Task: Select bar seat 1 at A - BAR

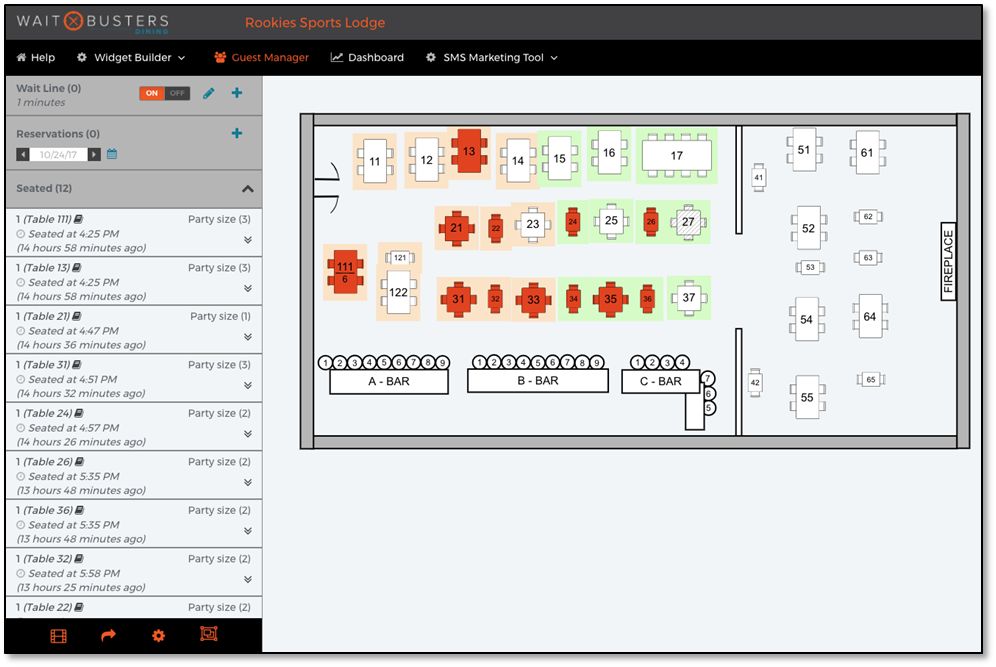Action: (325, 363)
